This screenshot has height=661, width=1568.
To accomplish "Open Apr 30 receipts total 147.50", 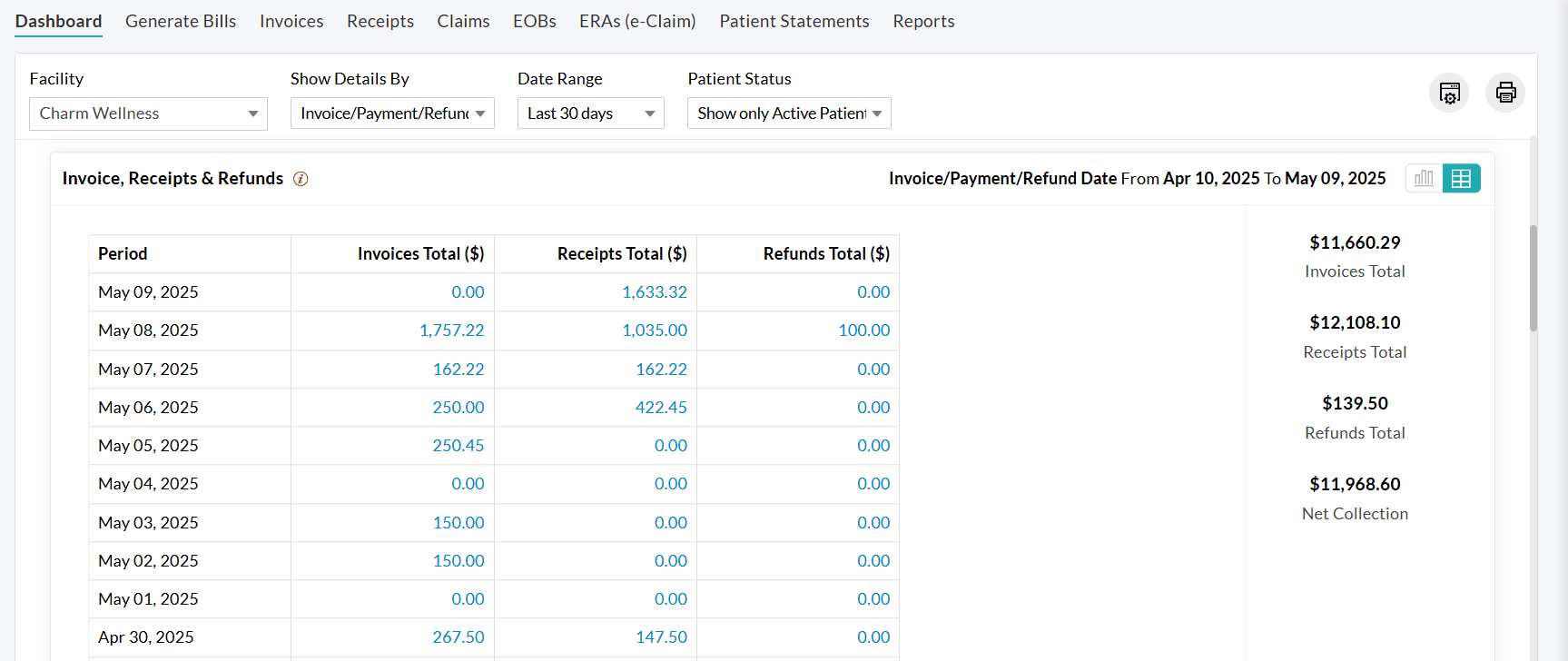I will coord(661,637).
